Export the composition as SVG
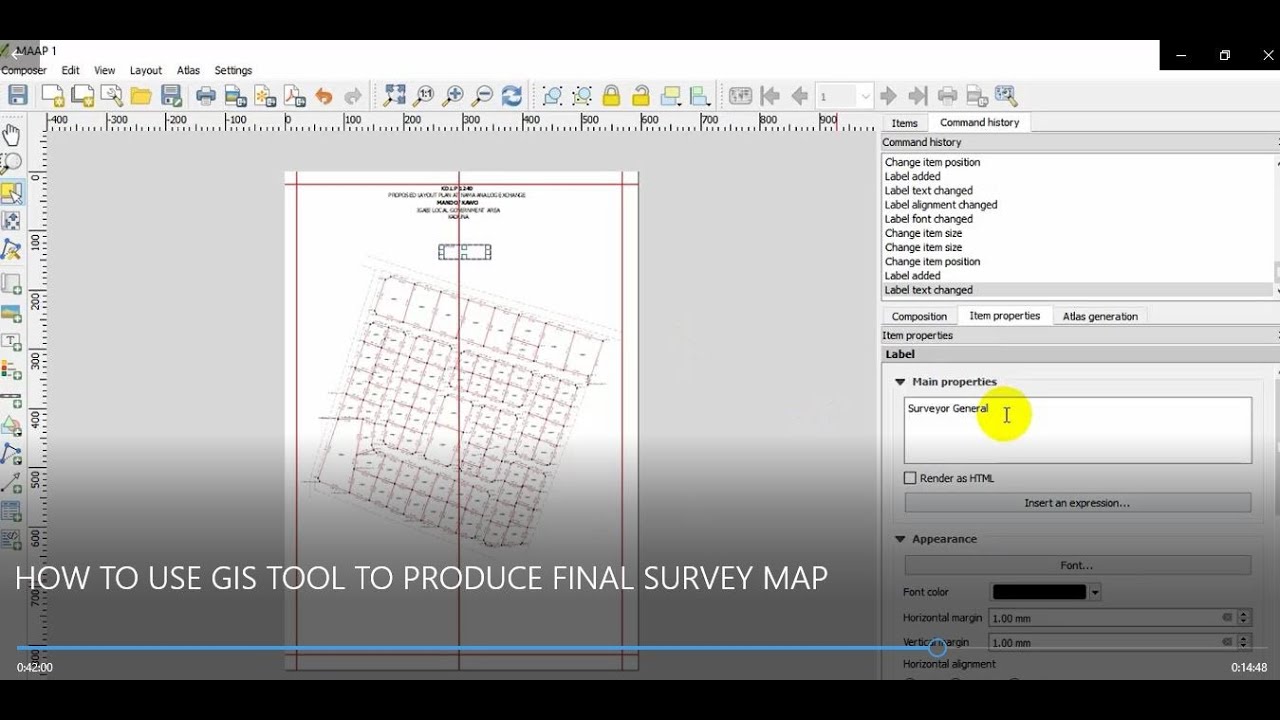 coord(265,96)
